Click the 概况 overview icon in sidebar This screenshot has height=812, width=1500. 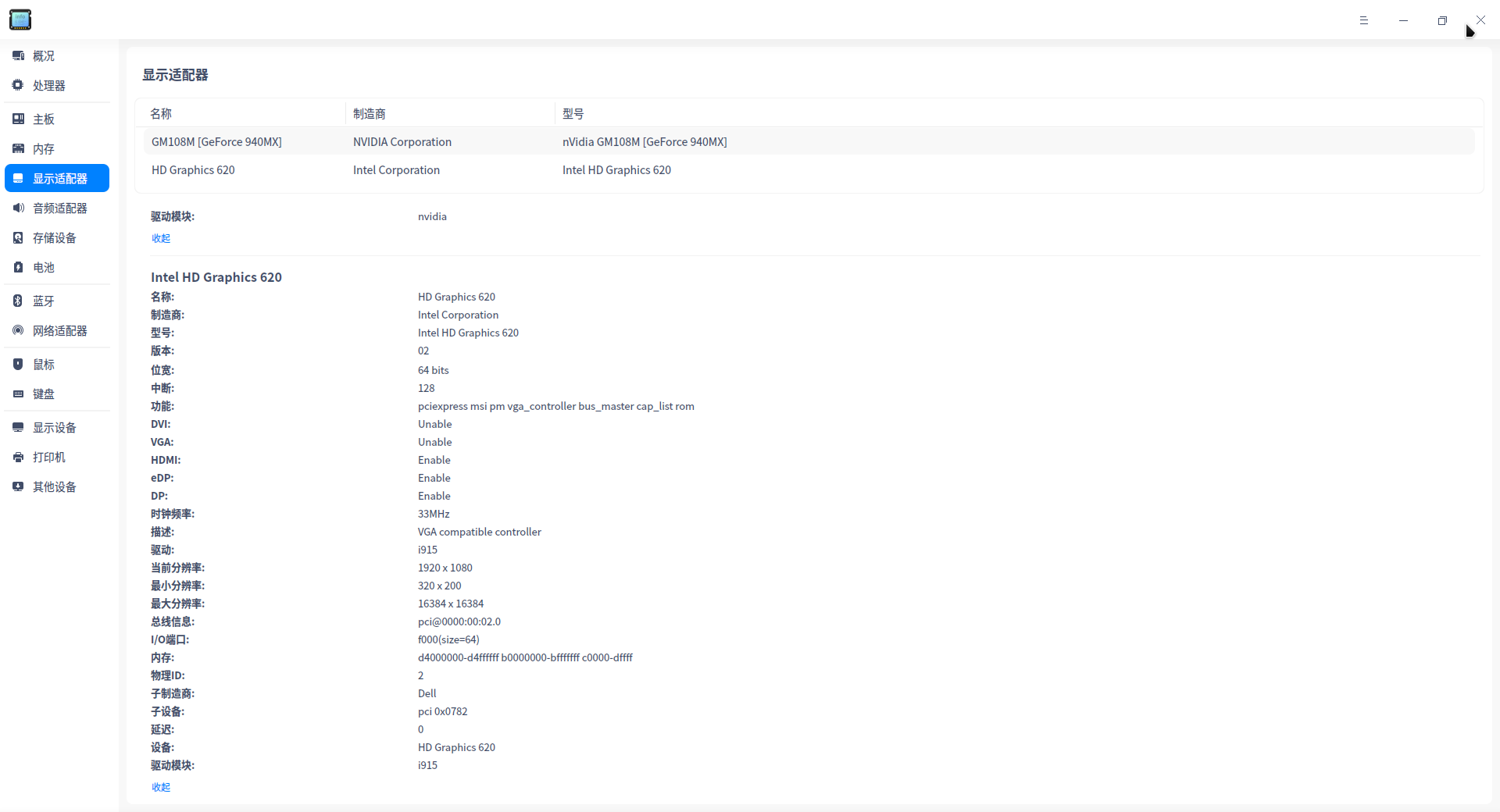tap(18, 56)
